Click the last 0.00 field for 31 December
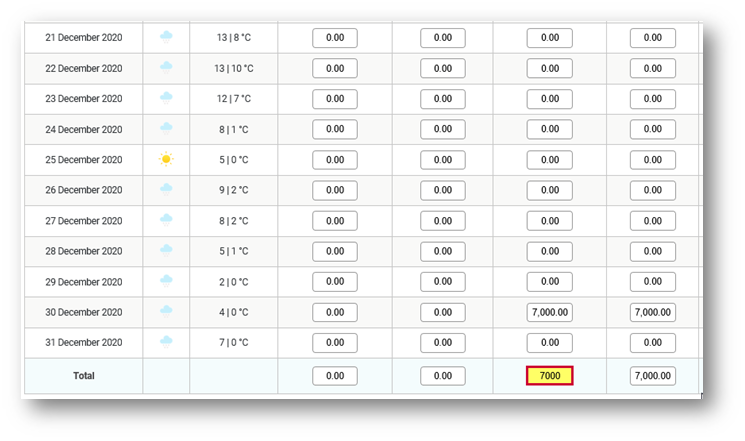The image size is (745, 441). pyautogui.click(x=653, y=343)
